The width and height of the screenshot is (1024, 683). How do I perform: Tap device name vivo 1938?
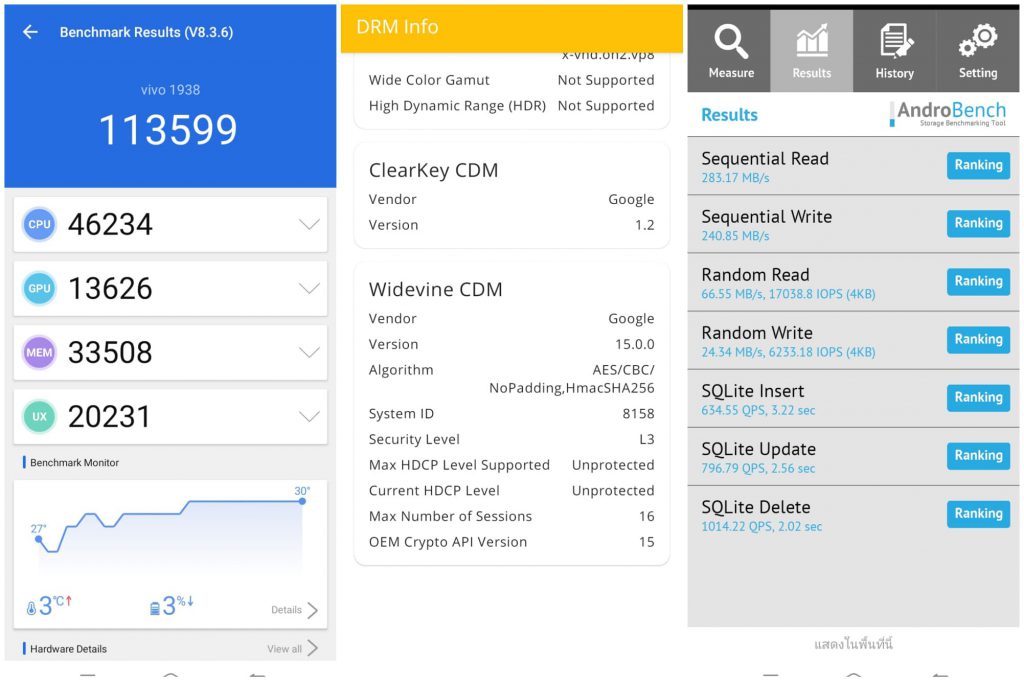(x=170, y=89)
